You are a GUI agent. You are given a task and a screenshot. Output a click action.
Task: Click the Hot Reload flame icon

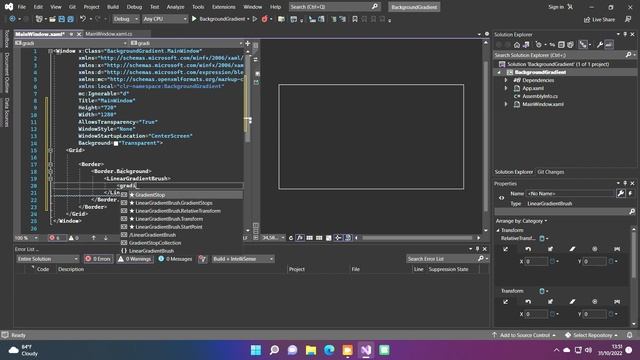(264, 19)
